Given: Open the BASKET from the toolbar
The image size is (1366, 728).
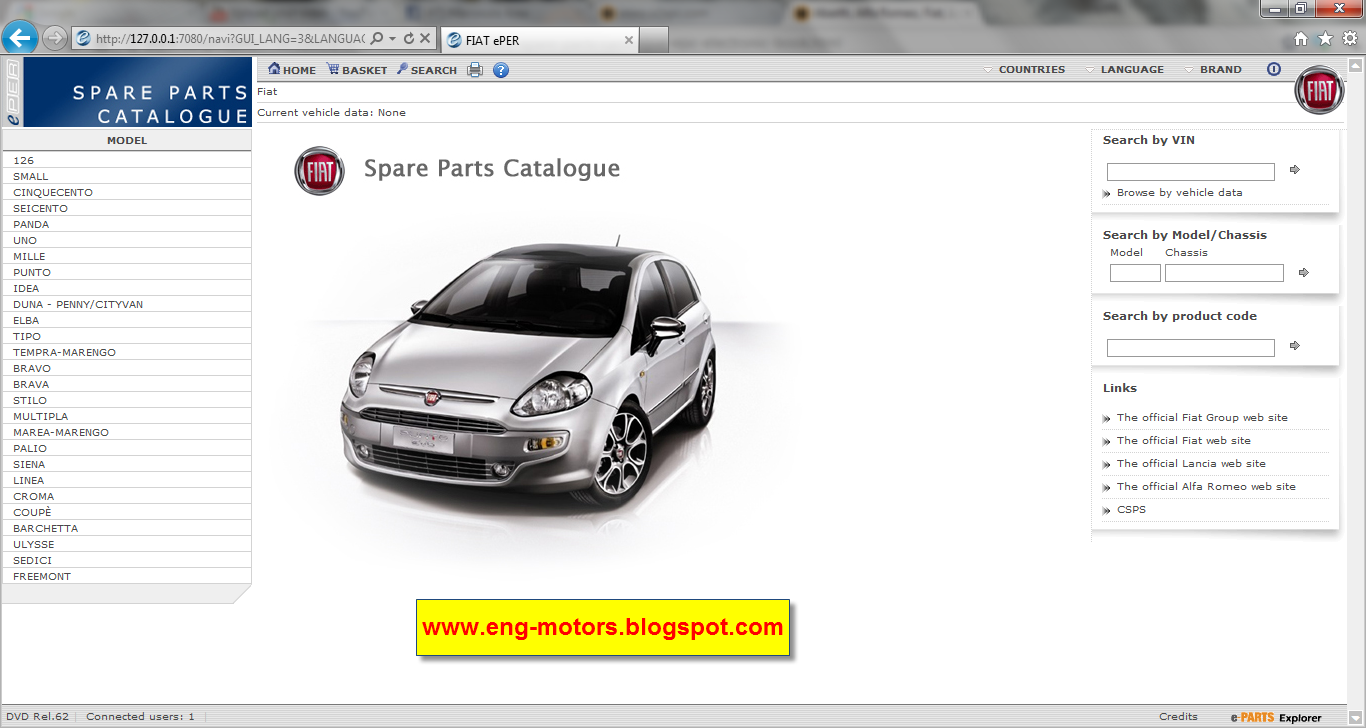Looking at the screenshot, I should point(357,70).
